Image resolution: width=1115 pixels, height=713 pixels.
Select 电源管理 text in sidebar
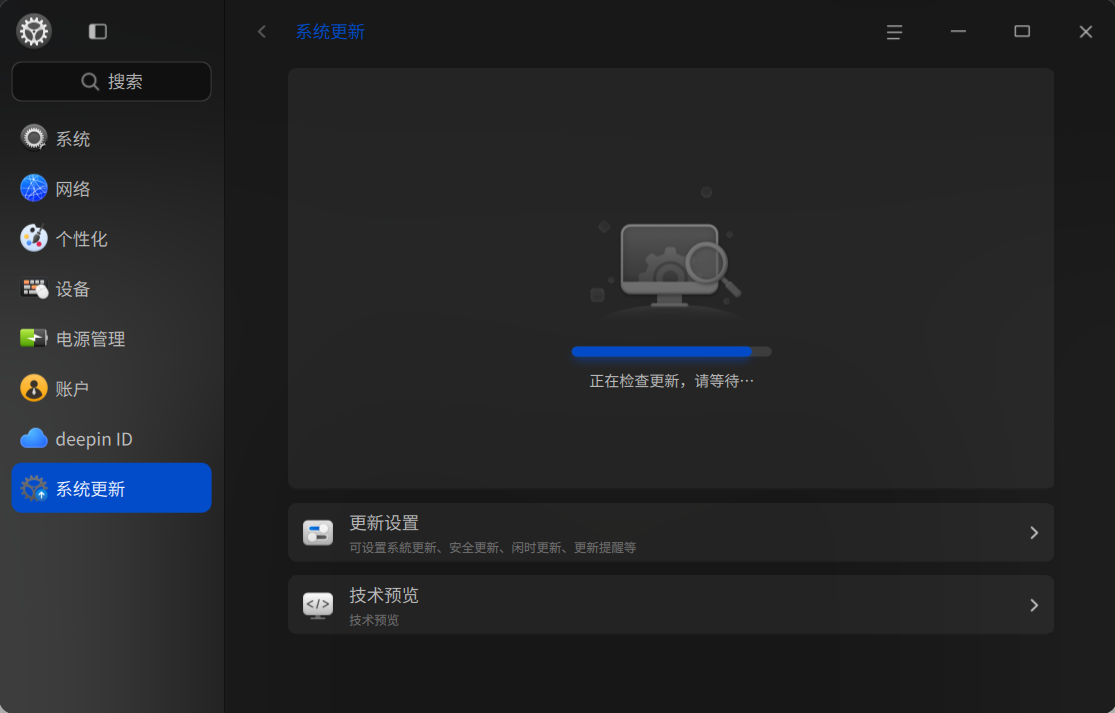(90, 339)
